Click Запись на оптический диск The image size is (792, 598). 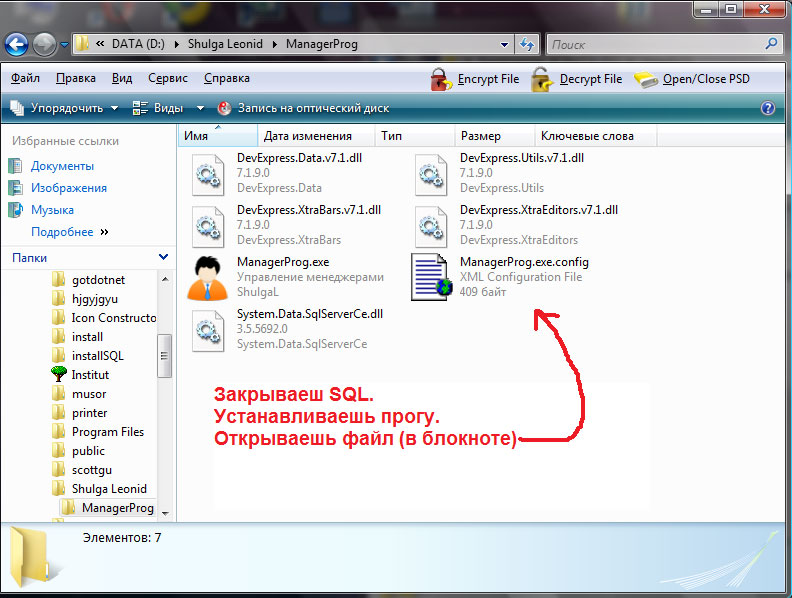click(303, 108)
